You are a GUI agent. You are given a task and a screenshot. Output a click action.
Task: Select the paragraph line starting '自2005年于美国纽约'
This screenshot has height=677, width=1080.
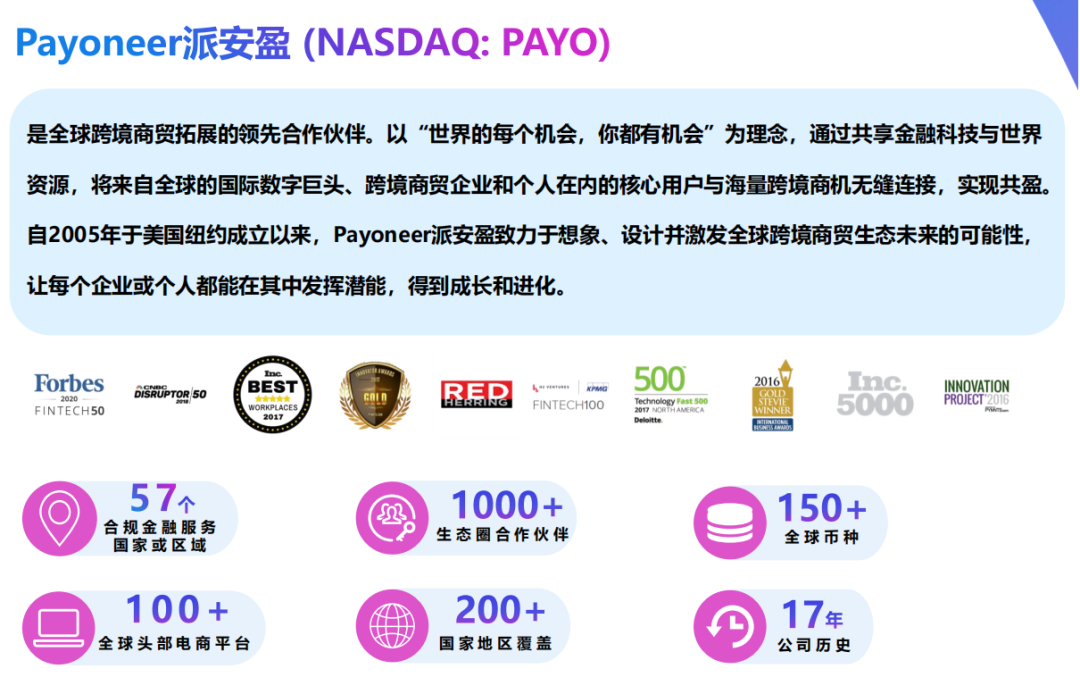pos(532,236)
